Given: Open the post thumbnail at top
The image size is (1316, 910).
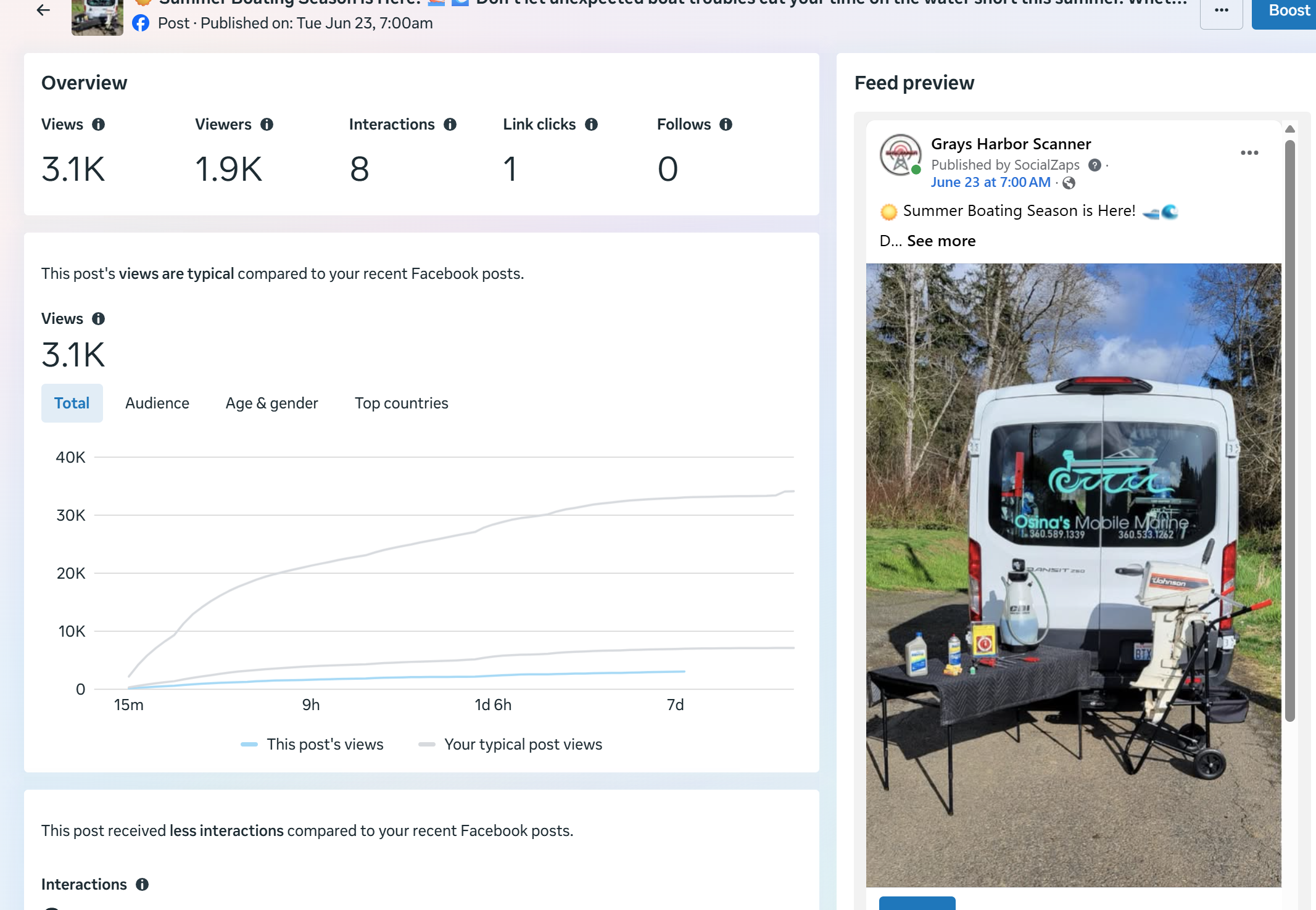Looking at the screenshot, I should [x=97, y=17].
